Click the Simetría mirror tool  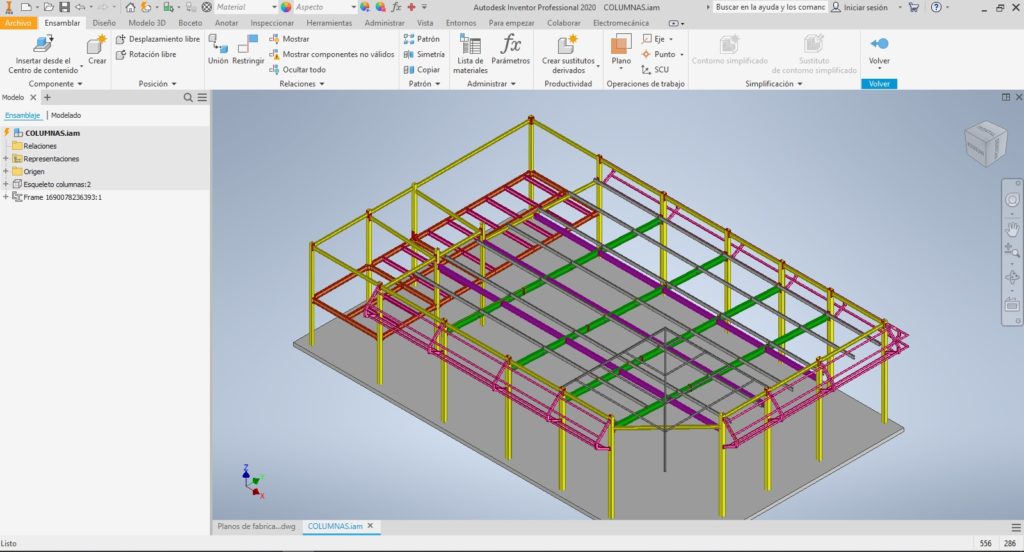423,54
